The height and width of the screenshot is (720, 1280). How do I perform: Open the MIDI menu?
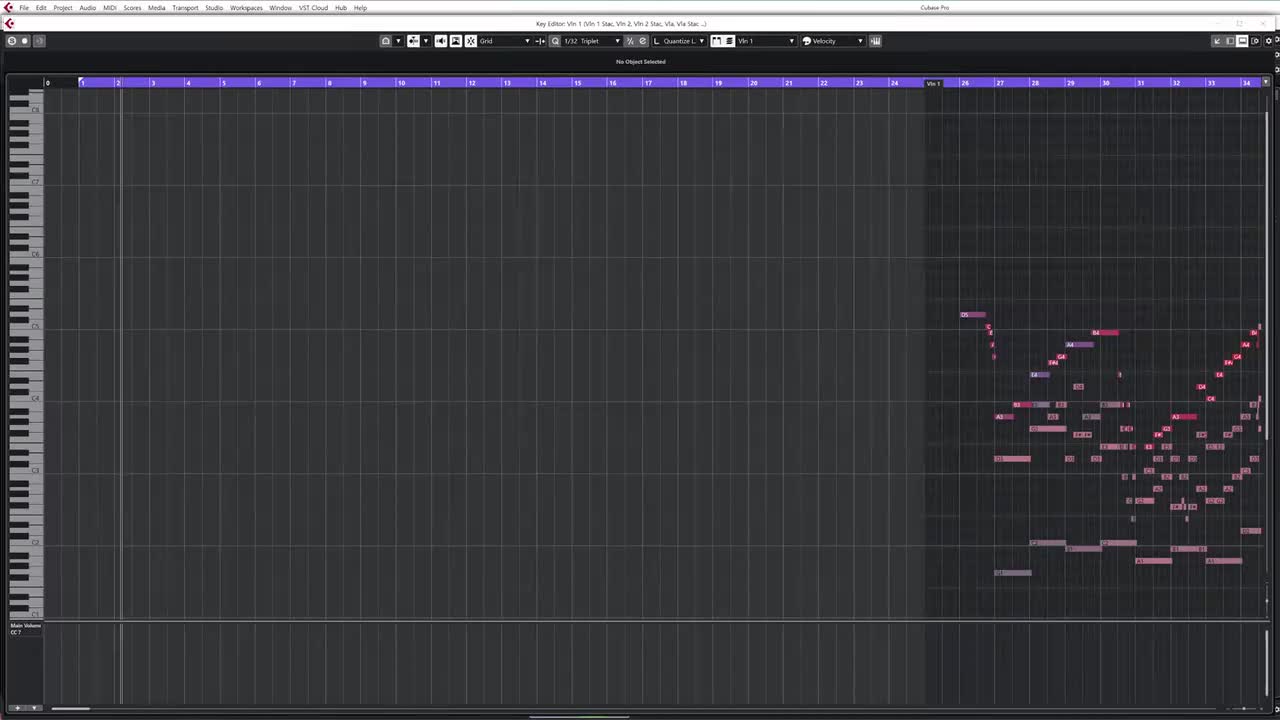(x=110, y=8)
